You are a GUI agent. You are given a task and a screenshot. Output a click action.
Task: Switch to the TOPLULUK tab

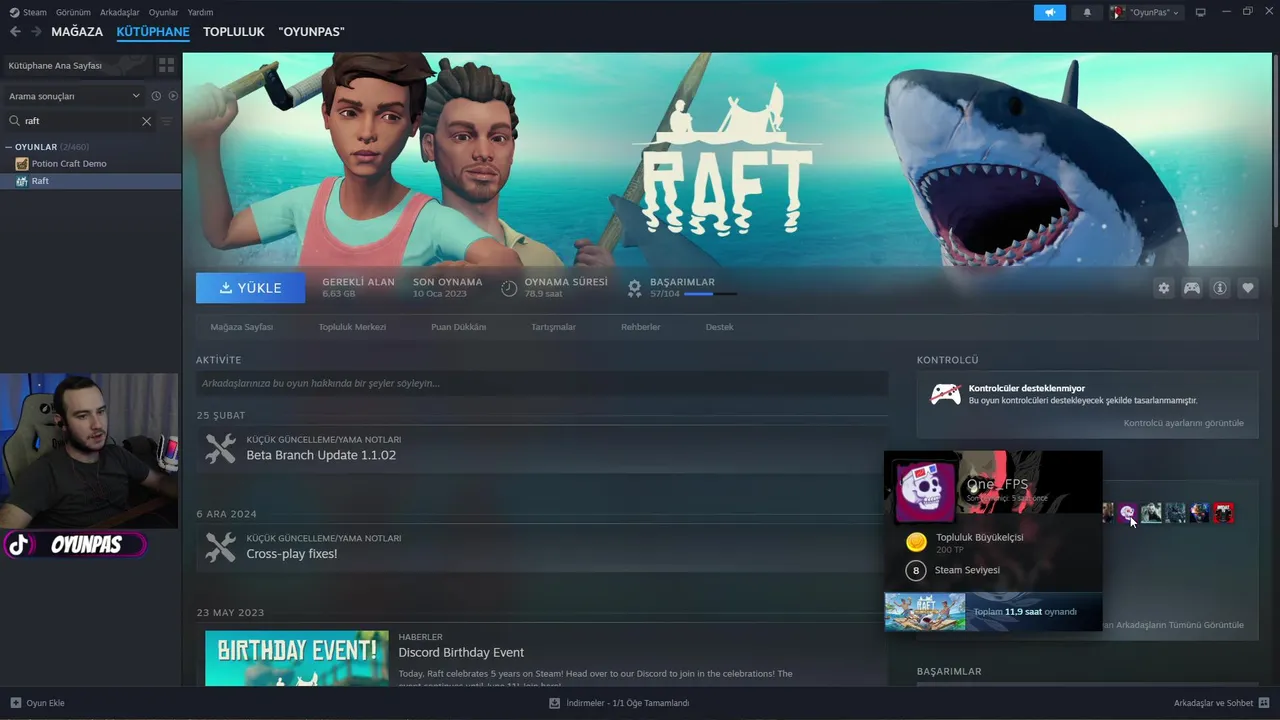(x=234, y=32)
